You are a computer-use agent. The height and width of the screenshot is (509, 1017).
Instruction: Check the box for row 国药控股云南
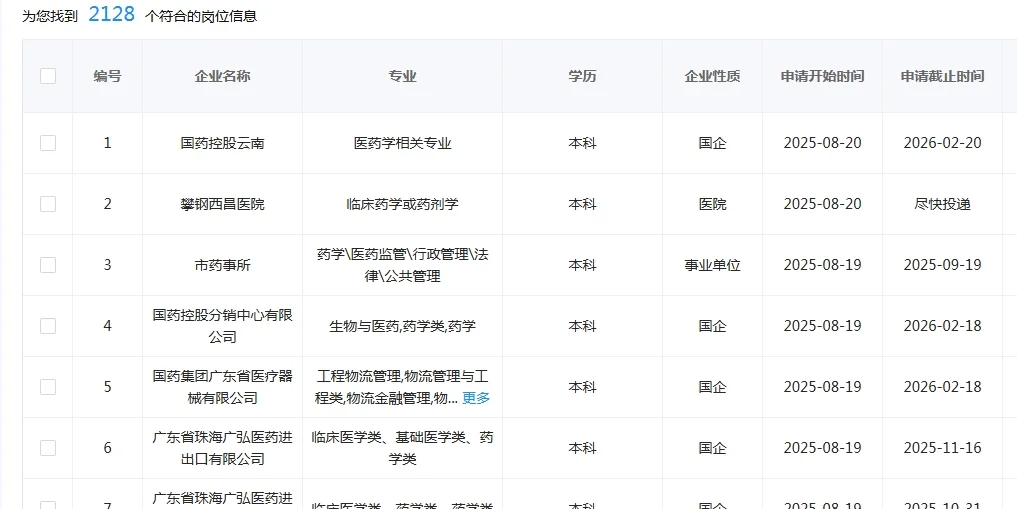point(48,143)
